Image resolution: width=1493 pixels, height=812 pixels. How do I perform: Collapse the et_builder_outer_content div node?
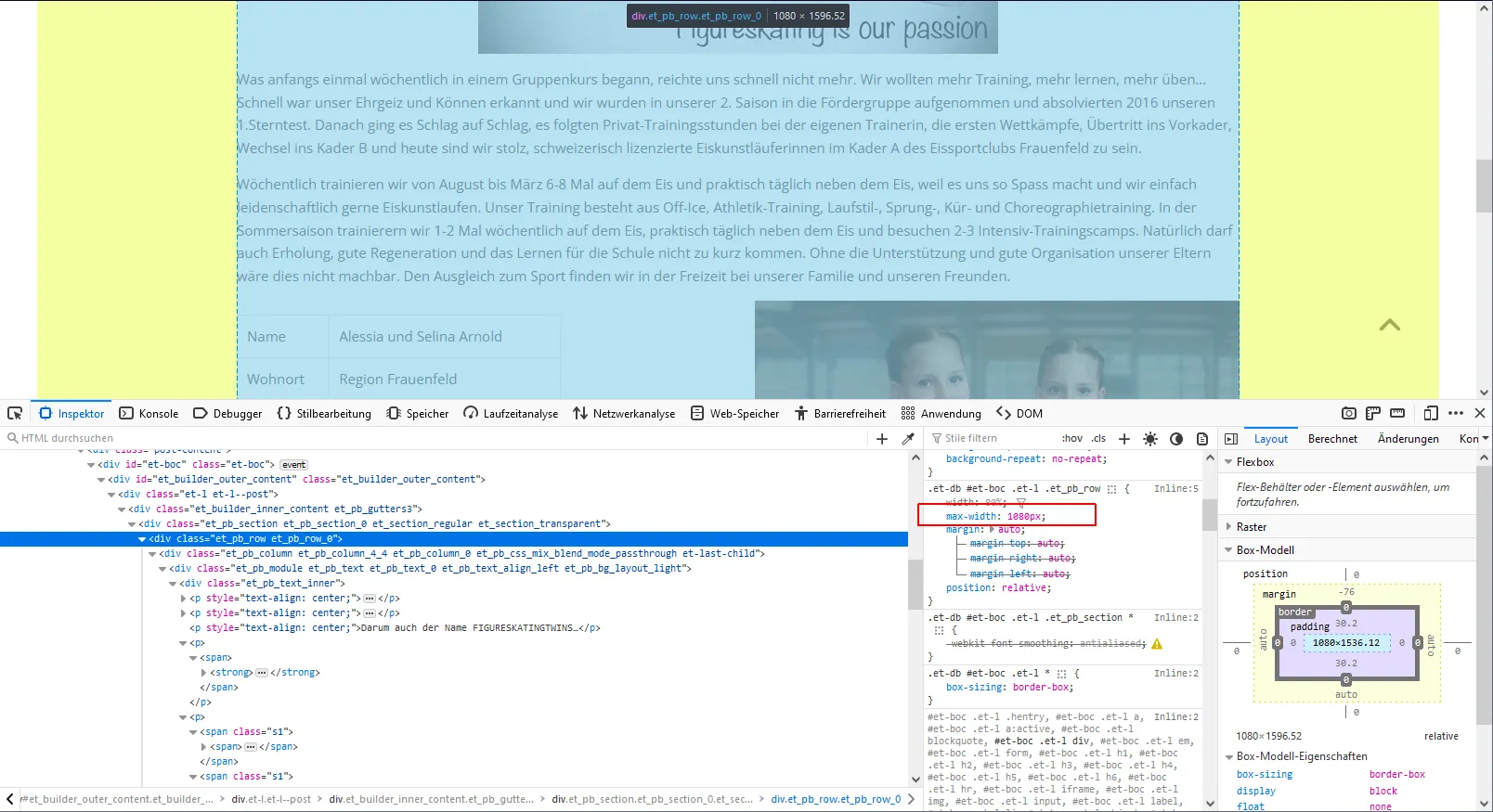tap(101, 479)
